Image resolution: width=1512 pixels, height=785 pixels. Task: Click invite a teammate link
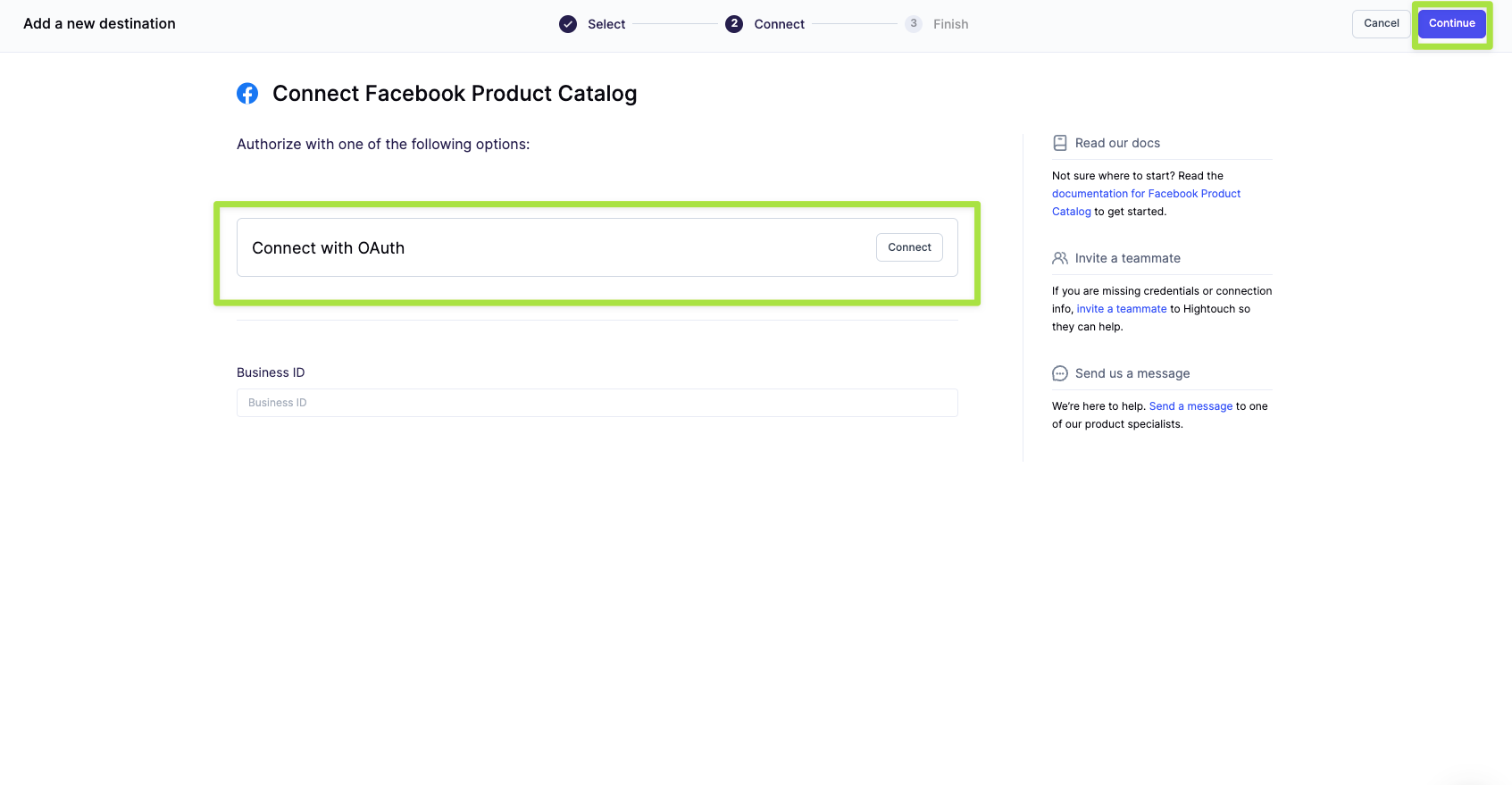(x=1122, y=309)
